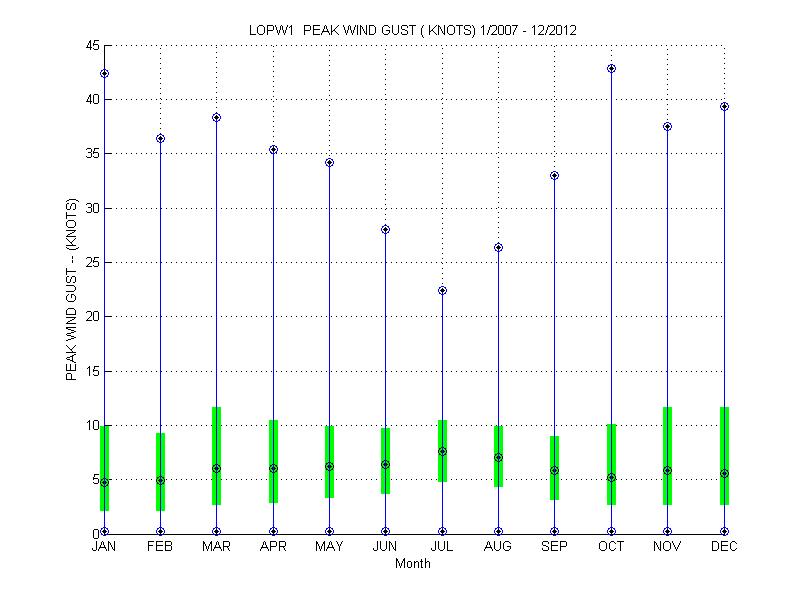
Task: Select the March maximum gust marker
Action: [216, 117]
